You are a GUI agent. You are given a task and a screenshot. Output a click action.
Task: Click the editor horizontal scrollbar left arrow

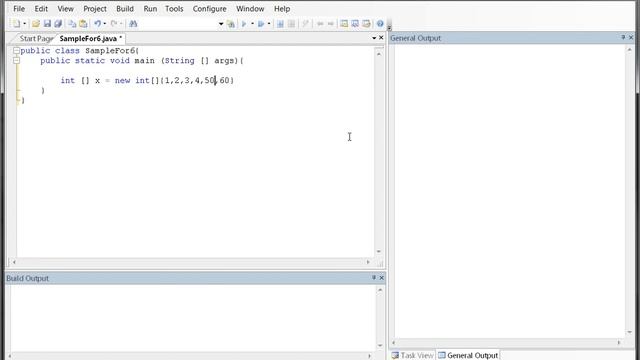click(14, 262)
